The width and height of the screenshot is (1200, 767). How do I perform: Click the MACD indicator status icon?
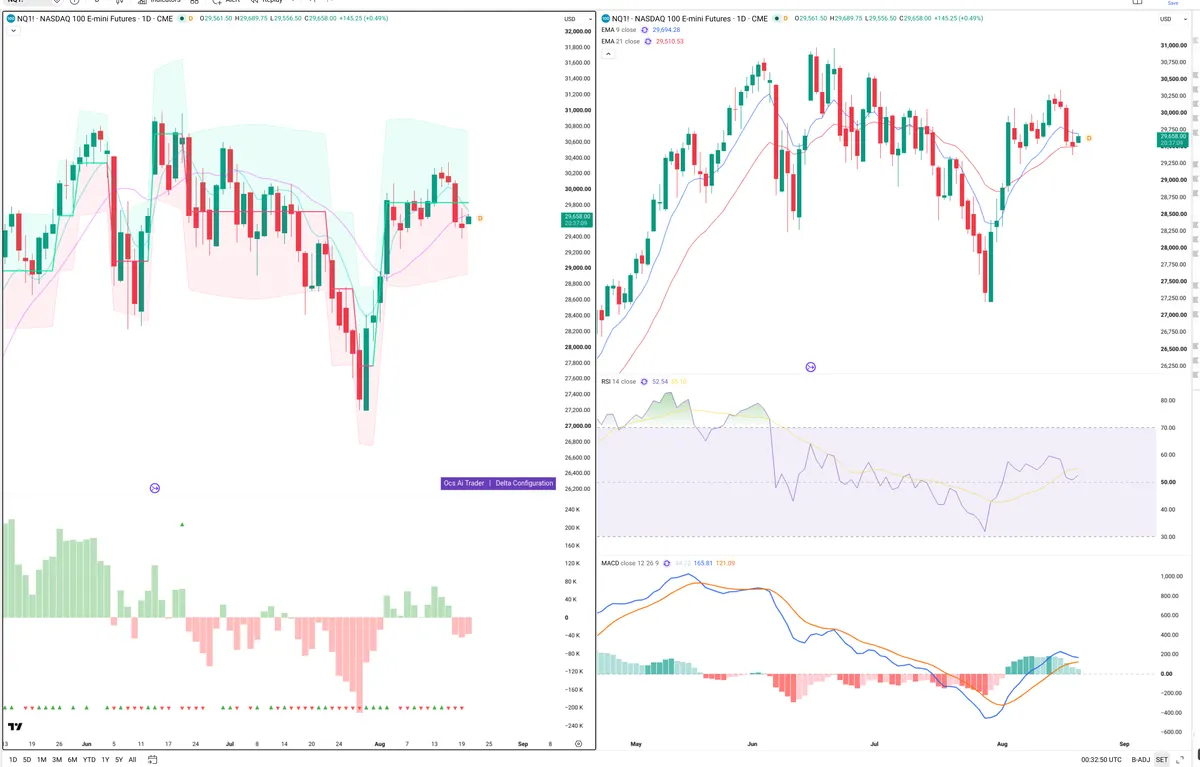tap(667, 563)
